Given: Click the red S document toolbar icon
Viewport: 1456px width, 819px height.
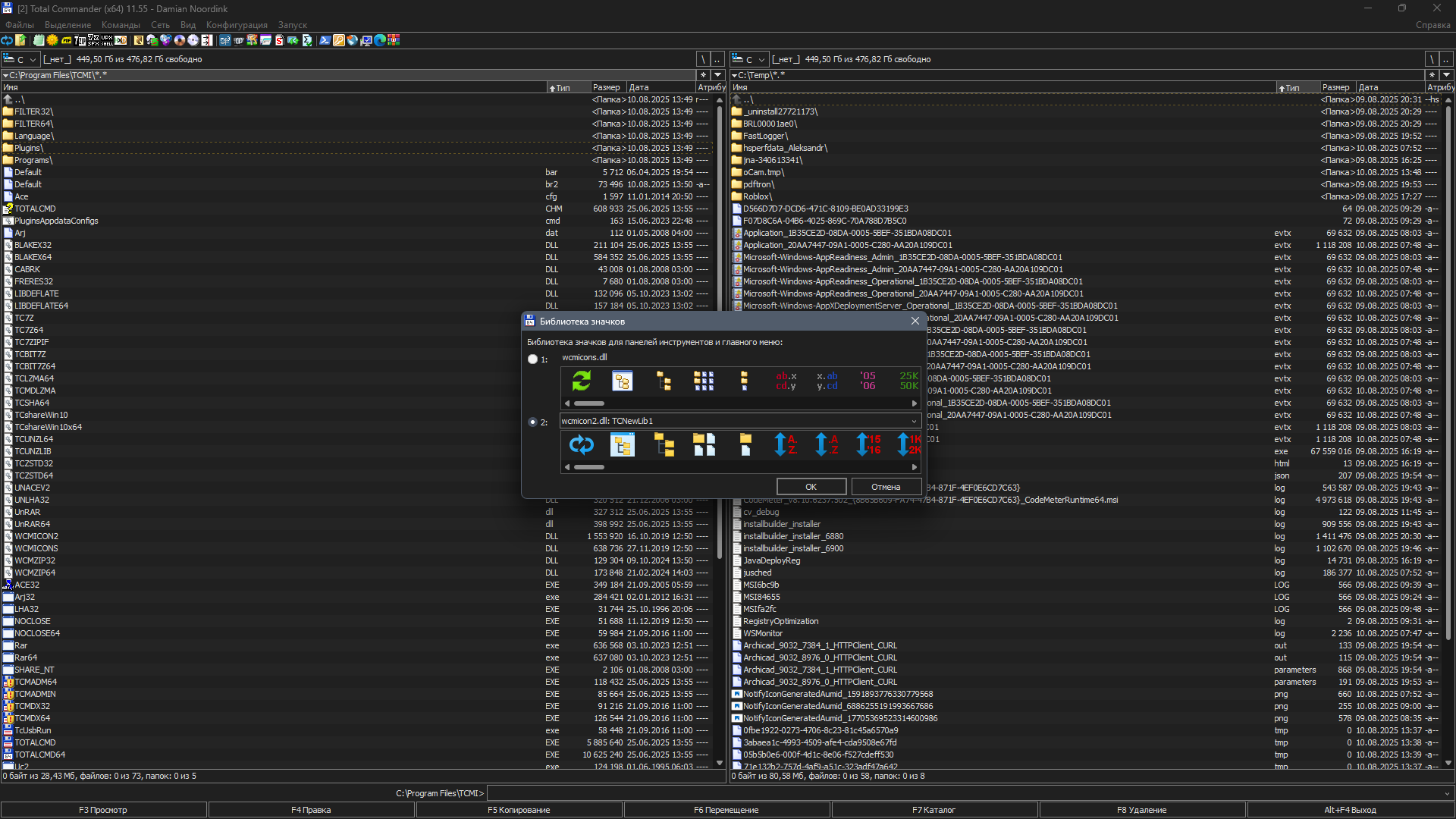Looking at the screenshot, I should pos(280,40).
